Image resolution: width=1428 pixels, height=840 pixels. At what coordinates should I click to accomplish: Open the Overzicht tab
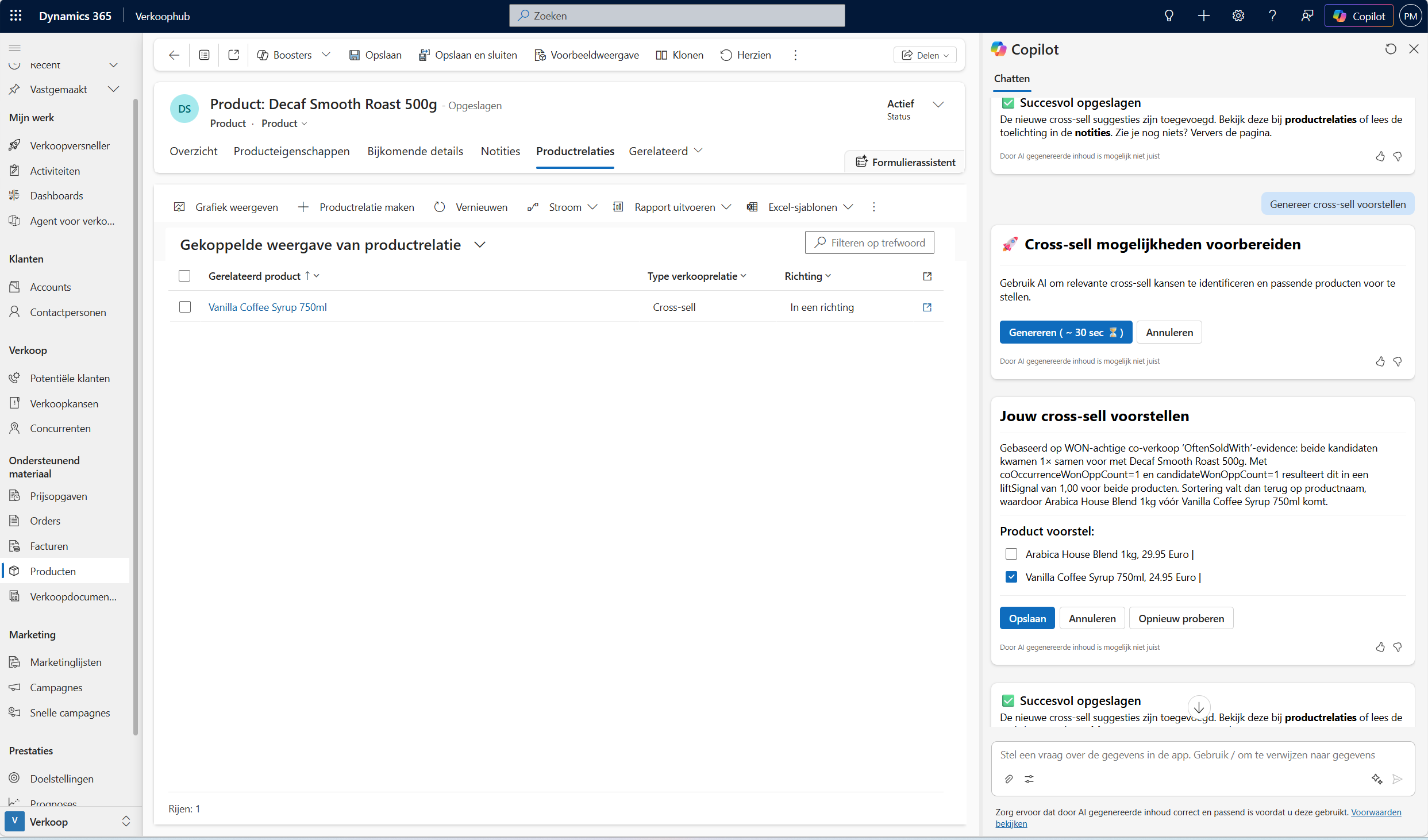click(193, 151)
